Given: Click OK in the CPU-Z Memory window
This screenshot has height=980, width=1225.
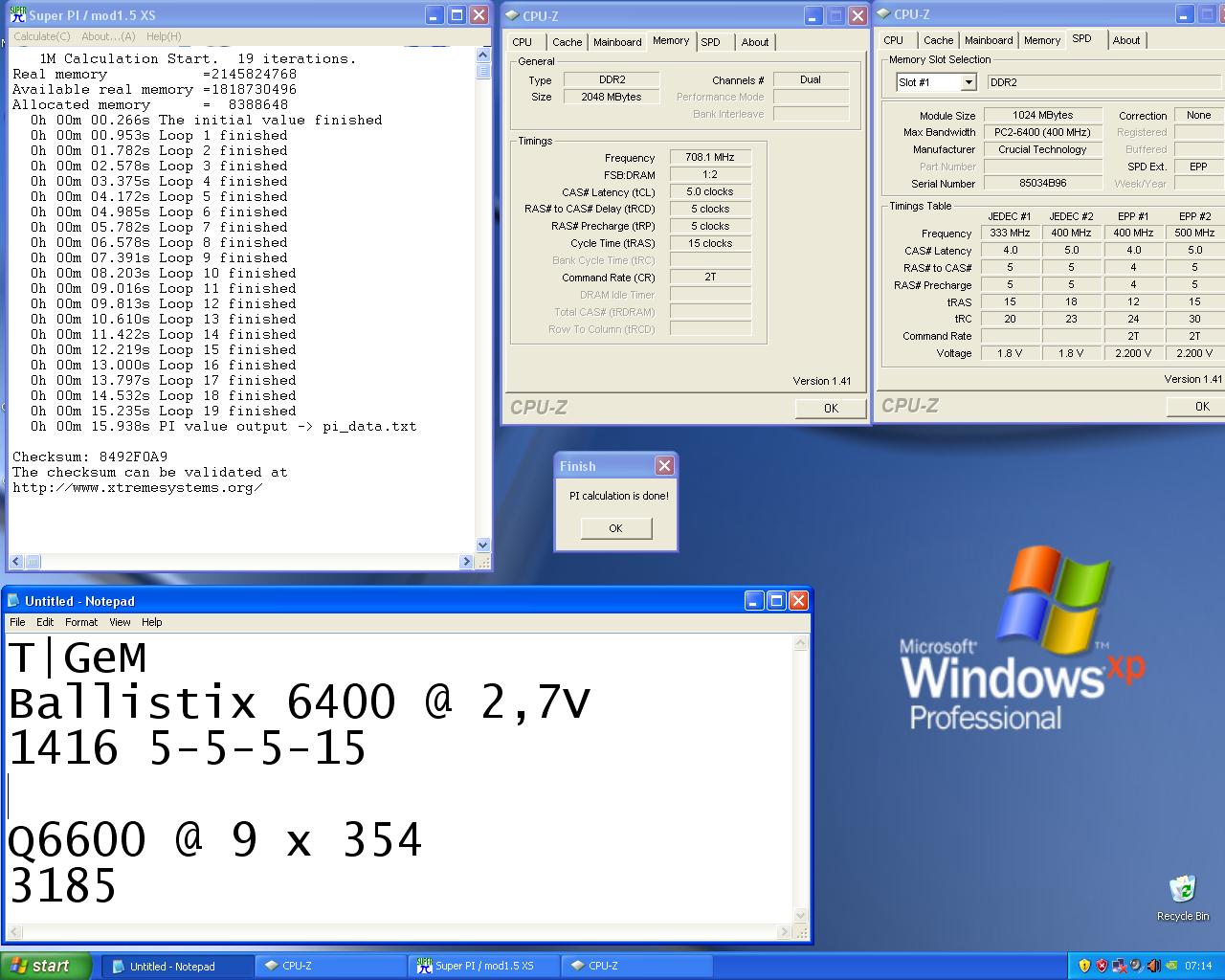Looking at the screenshot, I should pyautogui.click(x=831, y=408).
